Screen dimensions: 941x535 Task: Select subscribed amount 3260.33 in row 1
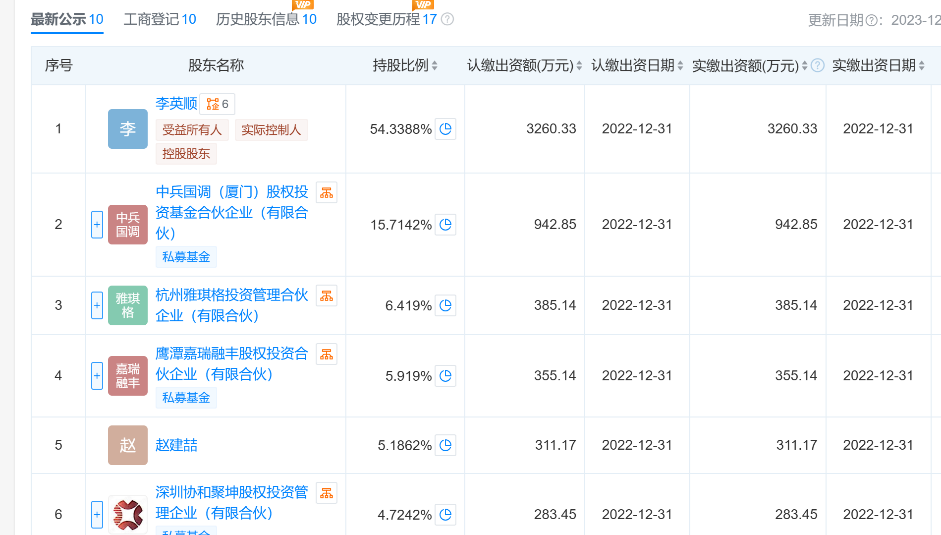(x=551, y=128)
